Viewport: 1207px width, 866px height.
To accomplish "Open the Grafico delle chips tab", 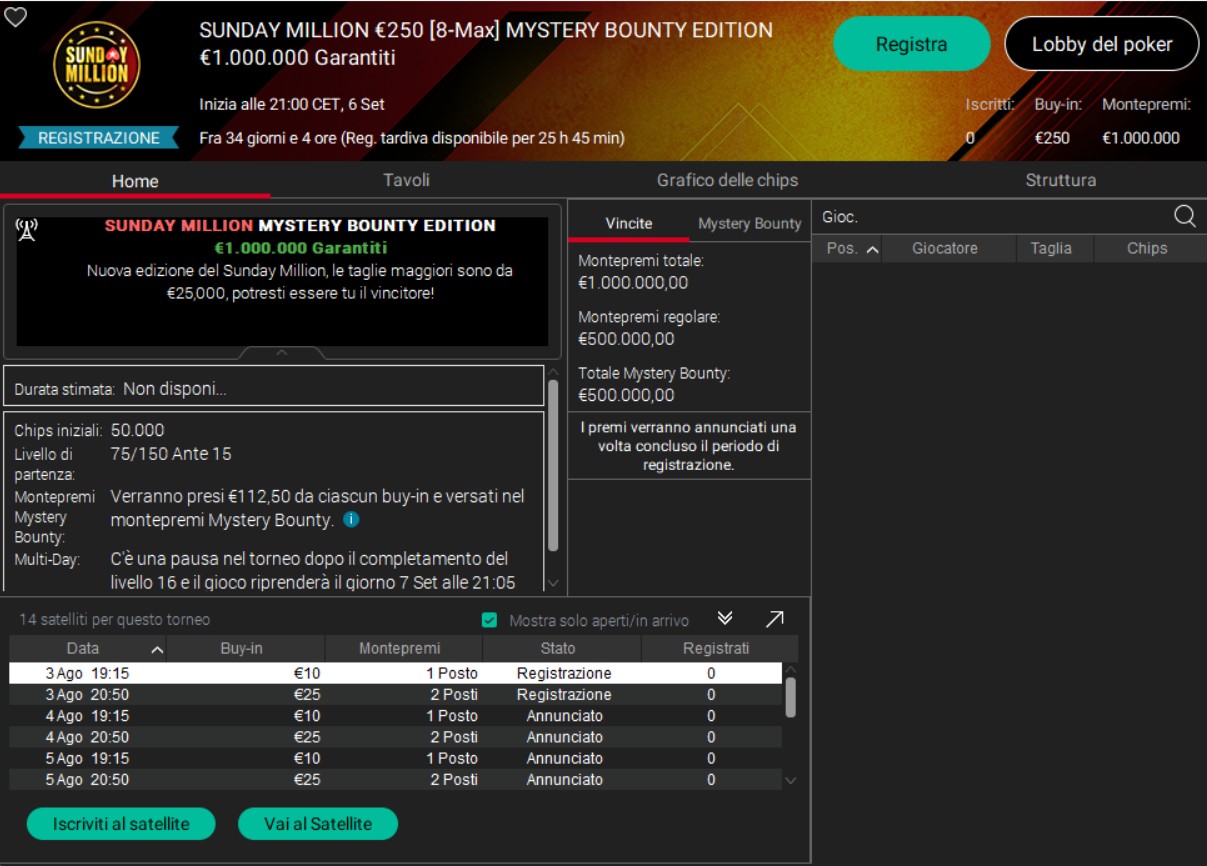I will (x=727, y=180).
